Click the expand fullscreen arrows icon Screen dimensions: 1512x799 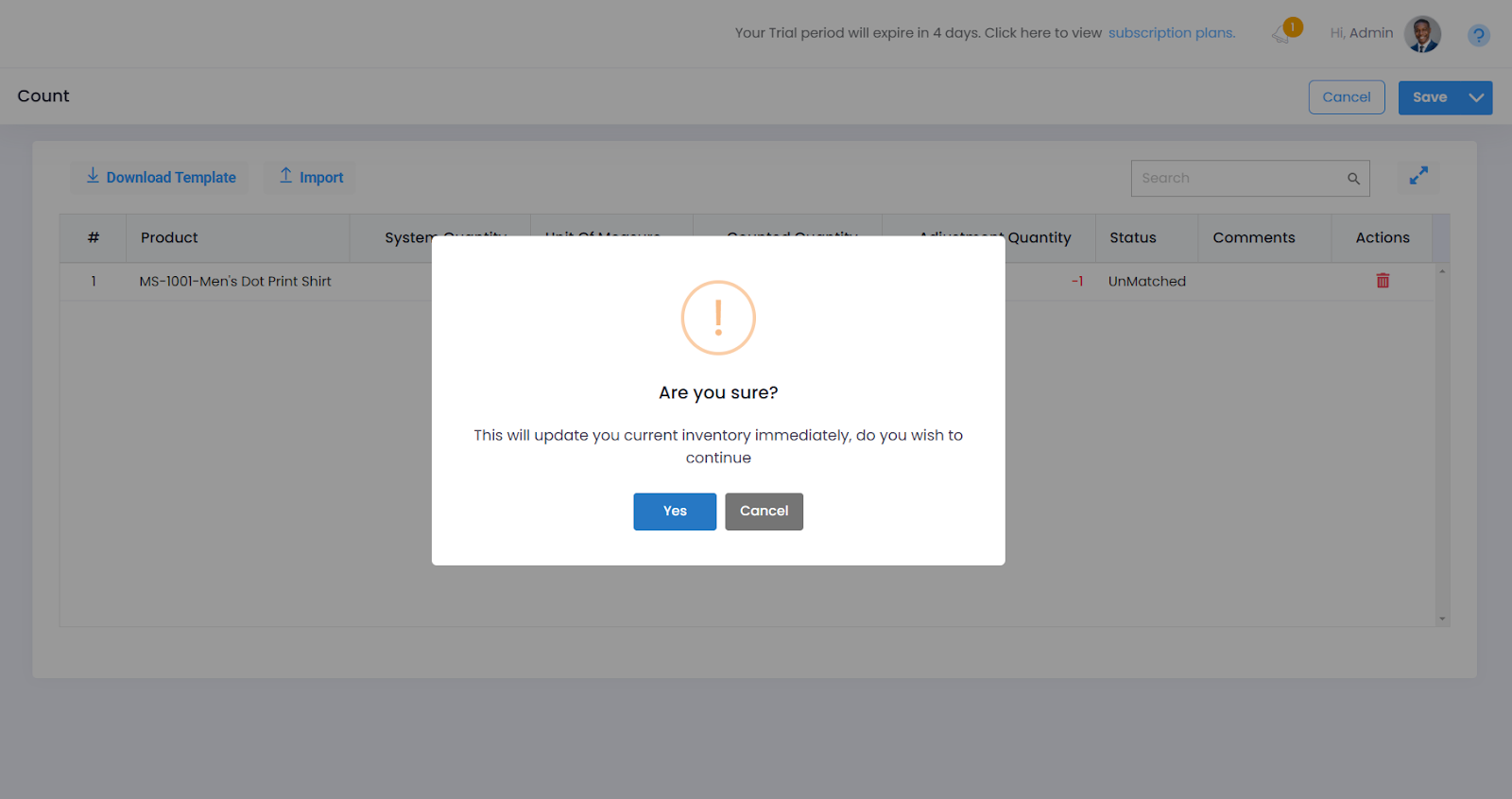(1418, 177)
